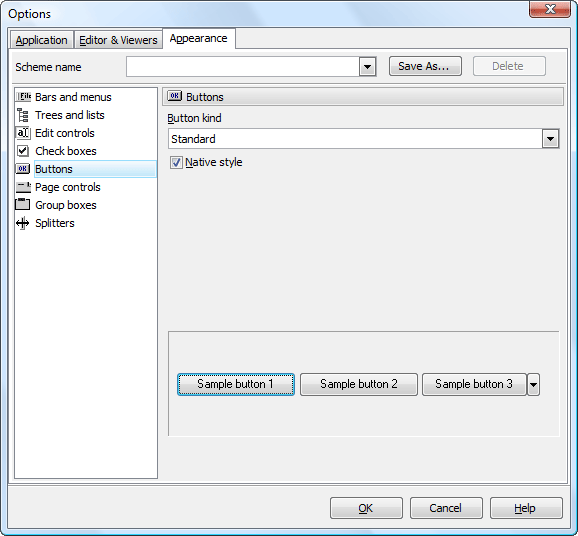578x536 pixels.
Task: Confirm with the OK button
Action: 366,508
